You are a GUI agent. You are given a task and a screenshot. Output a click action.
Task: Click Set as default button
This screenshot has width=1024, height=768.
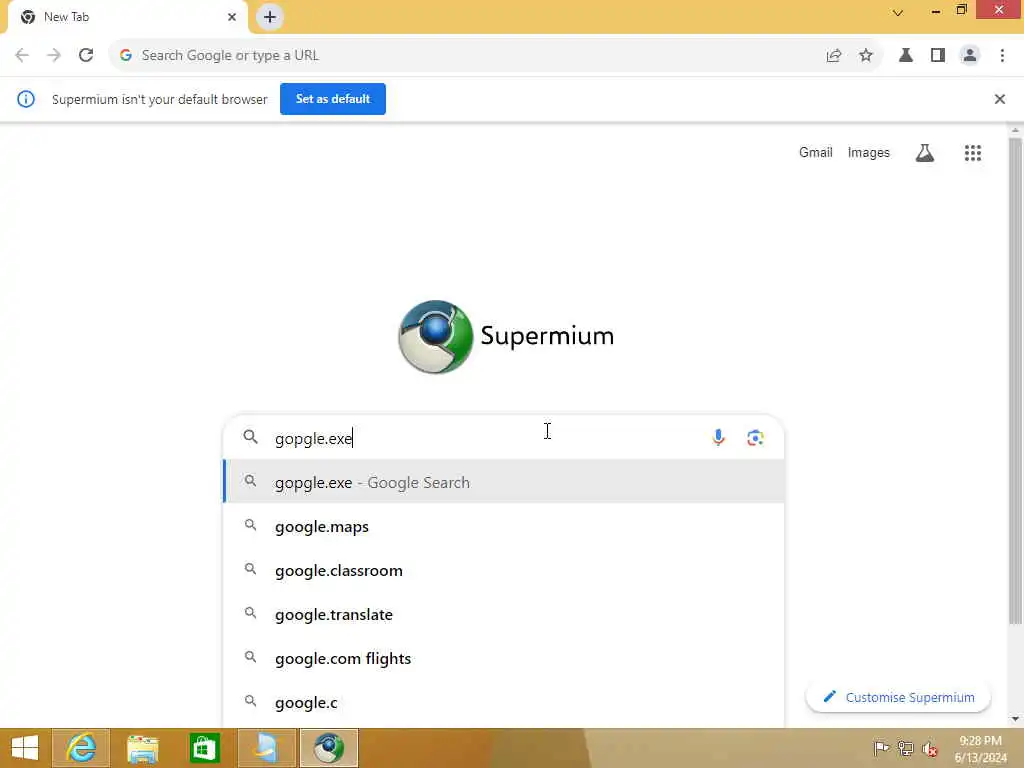pyautogui.click(x=332, y=99)
